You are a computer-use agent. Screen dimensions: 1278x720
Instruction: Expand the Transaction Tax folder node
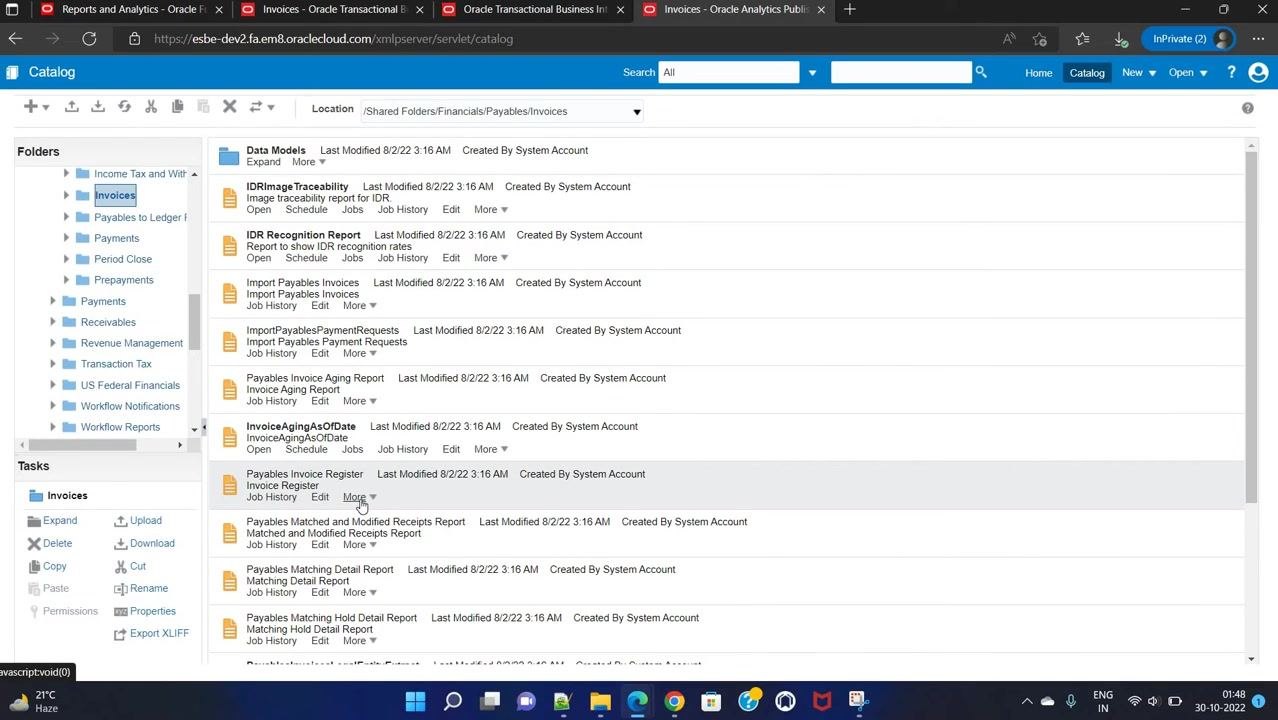click(53, 364)
